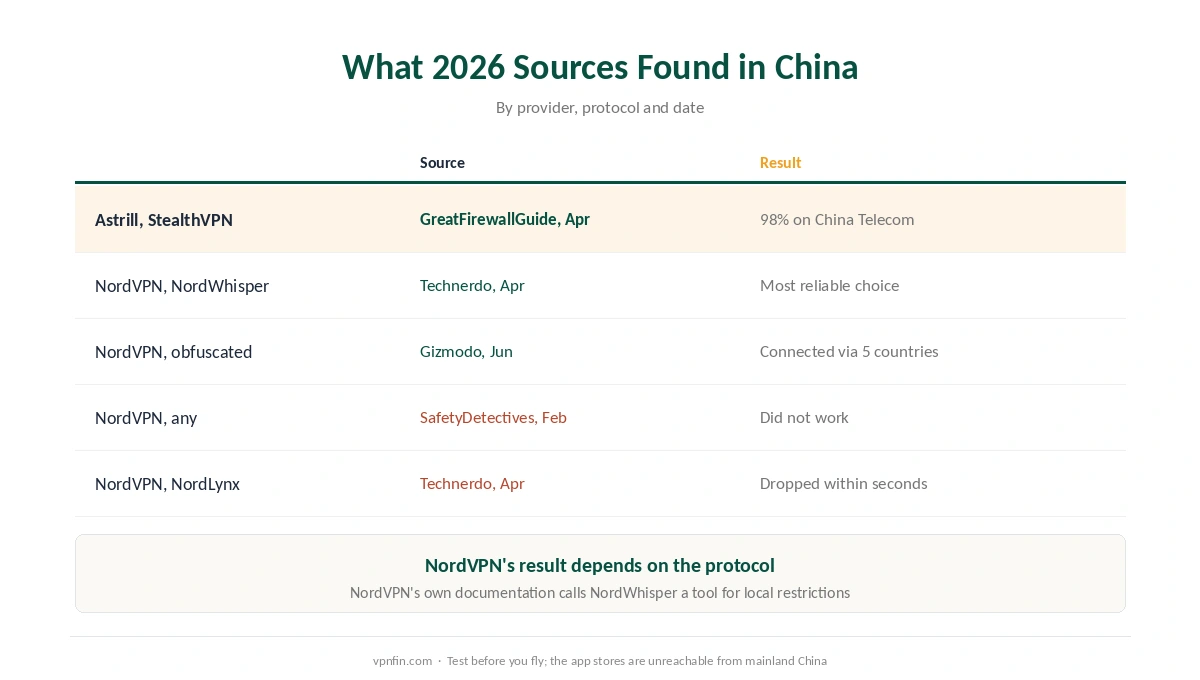This screenshot has height=680, width=1200.
Task: Click the 'GreatFirewallGuide, Apr' source cell
Action: (x=505, y=219)
